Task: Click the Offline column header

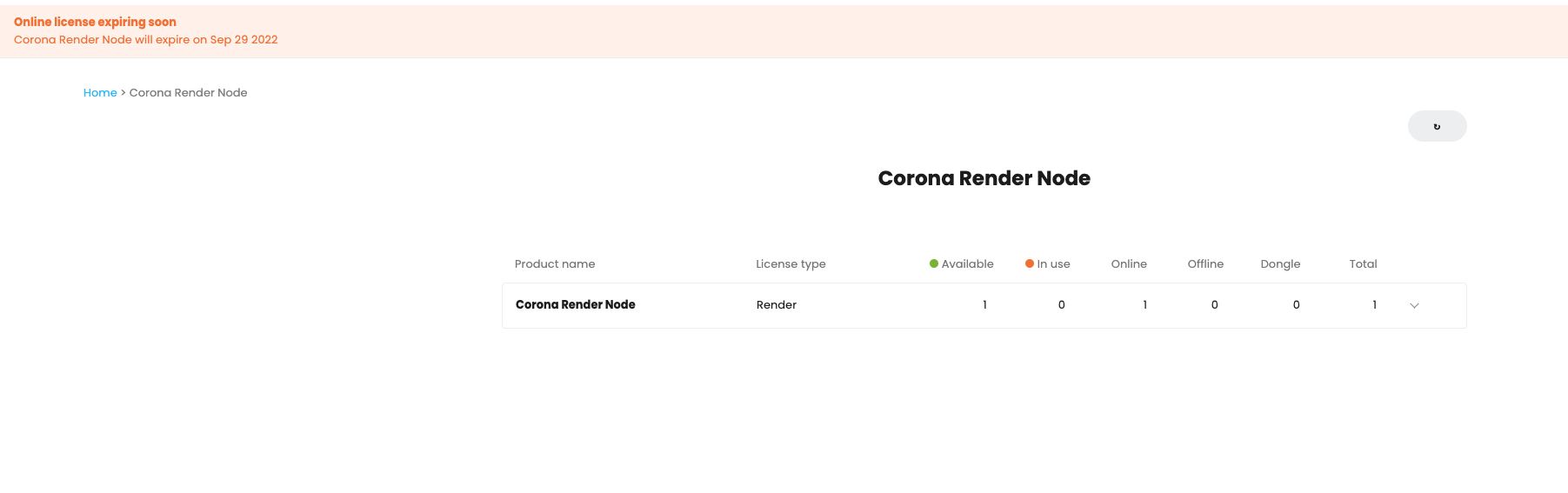Action: tap(1205, 263)
